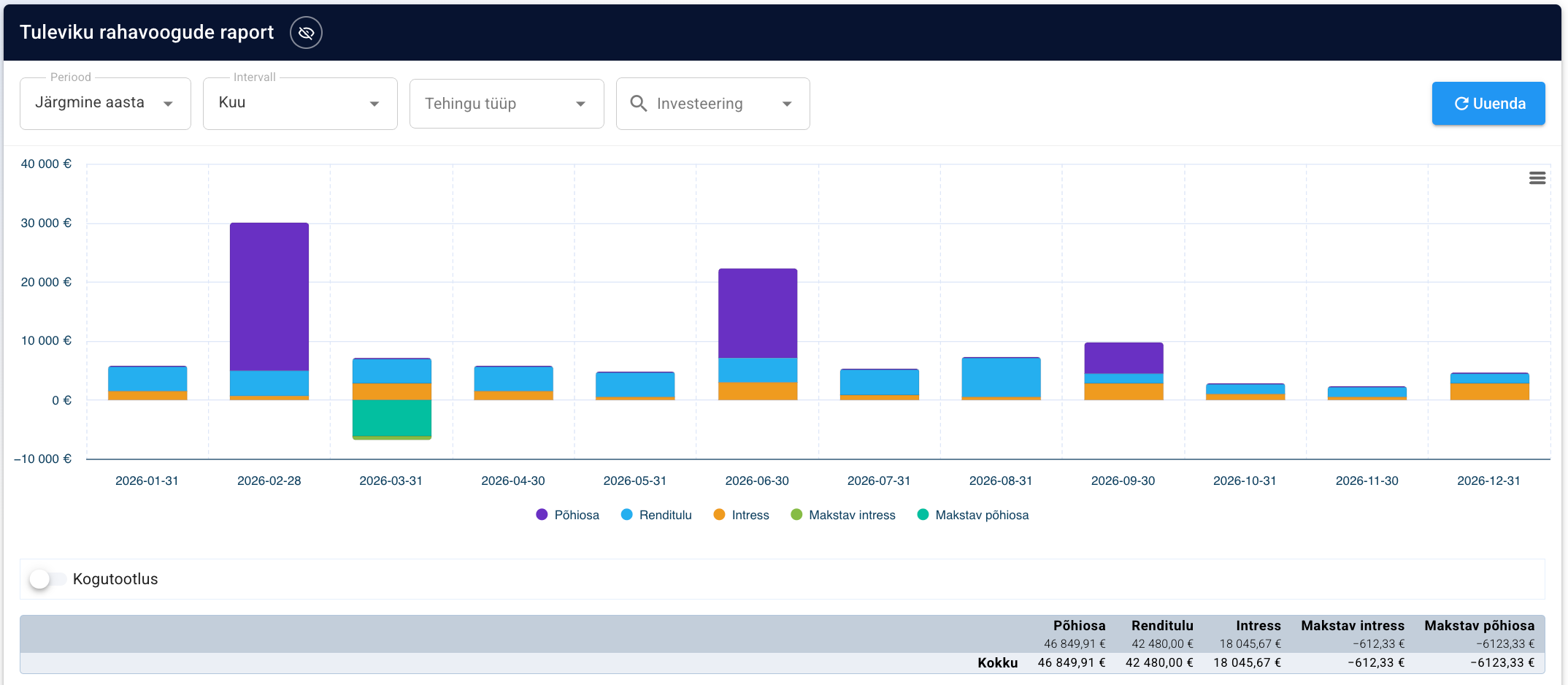1568x685 pixels.
Task: Click the Uuenda refresh button
Action: tap(1488, 104)
